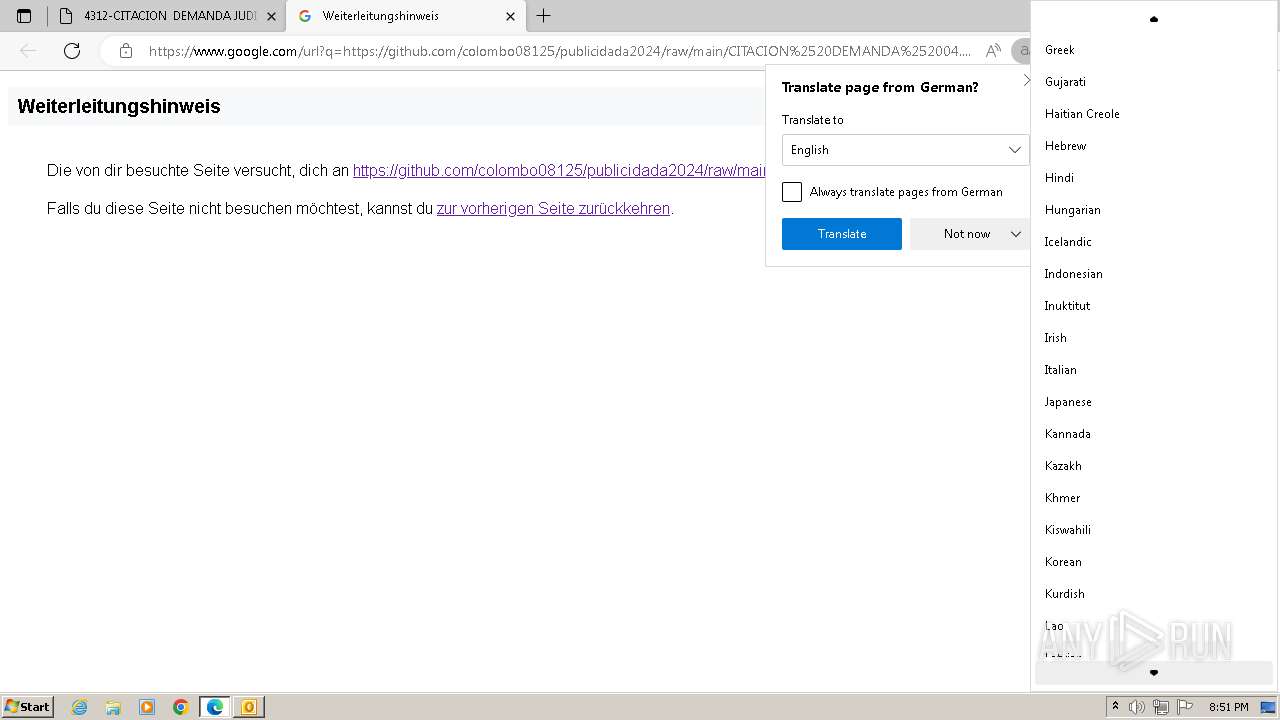The width and height of the screenshot is (1280, 720).
Task: Switch to the 4312-CITACION DEMANDA tab
Action: pos(166,16)
